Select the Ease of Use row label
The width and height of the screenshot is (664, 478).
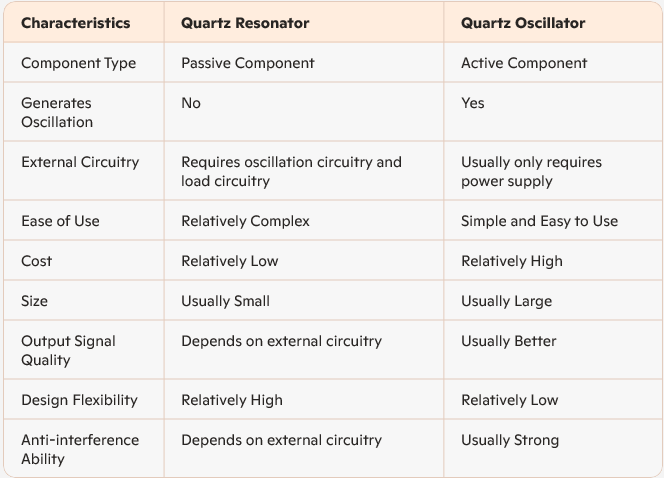[x=60, y=221]
